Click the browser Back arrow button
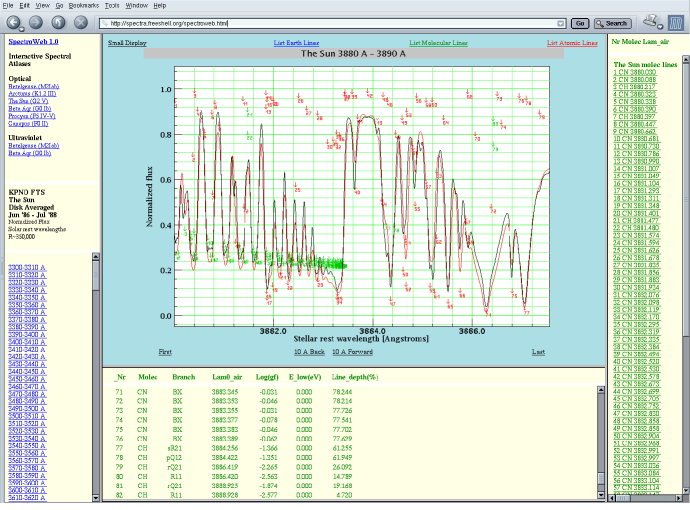Viewport: 690px width, 510px height. [x=12, y=22]
